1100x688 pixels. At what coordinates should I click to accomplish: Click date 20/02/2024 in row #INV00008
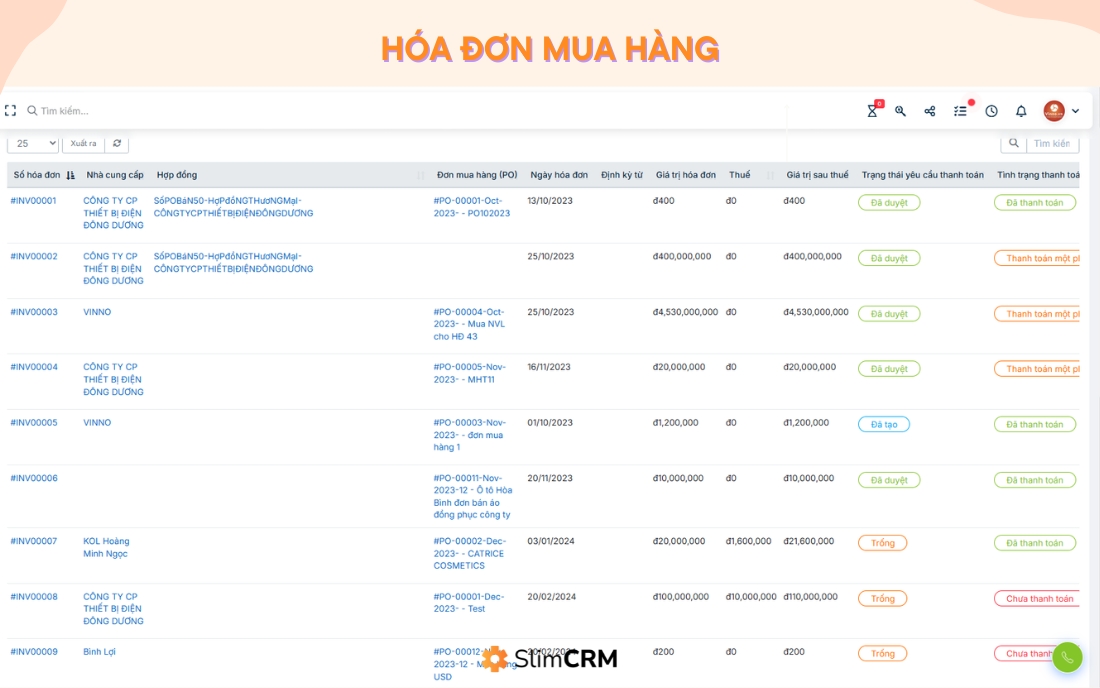click(x=551, y=597)
